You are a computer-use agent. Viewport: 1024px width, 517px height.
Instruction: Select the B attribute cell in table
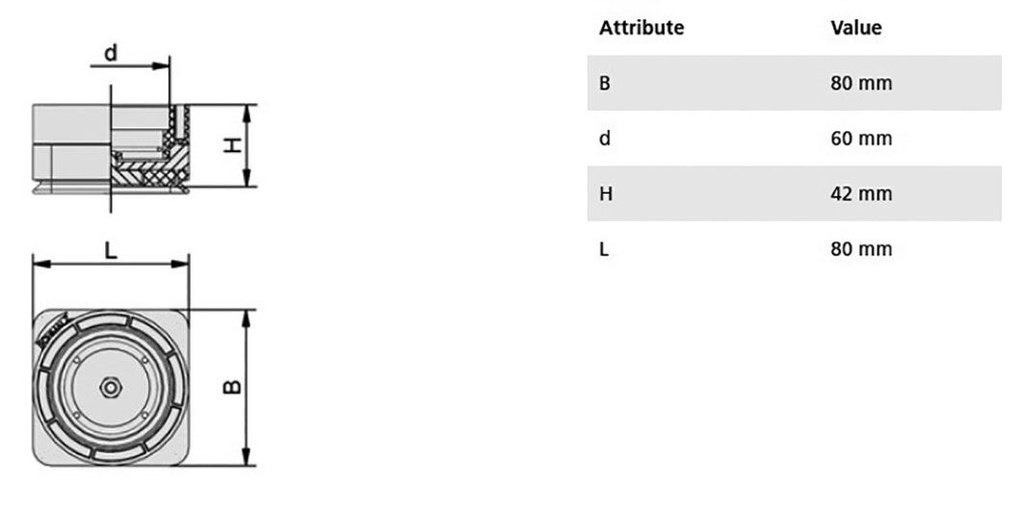click(x=604, y=83)
